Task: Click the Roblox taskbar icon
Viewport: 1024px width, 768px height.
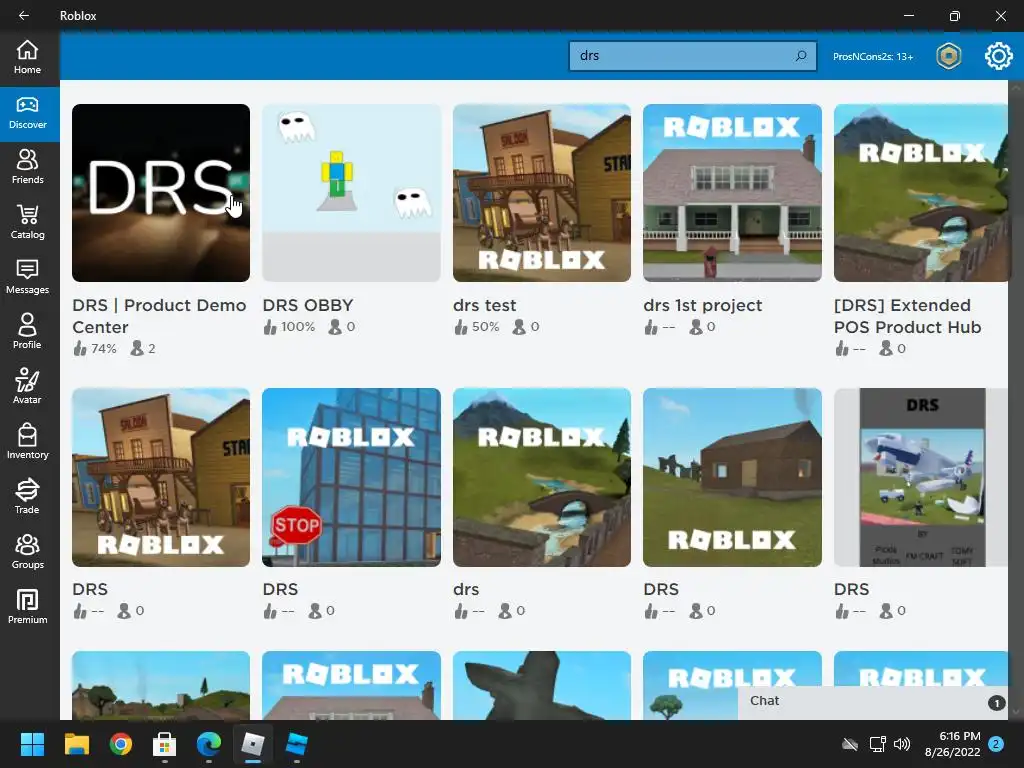Action: point(253,744)
